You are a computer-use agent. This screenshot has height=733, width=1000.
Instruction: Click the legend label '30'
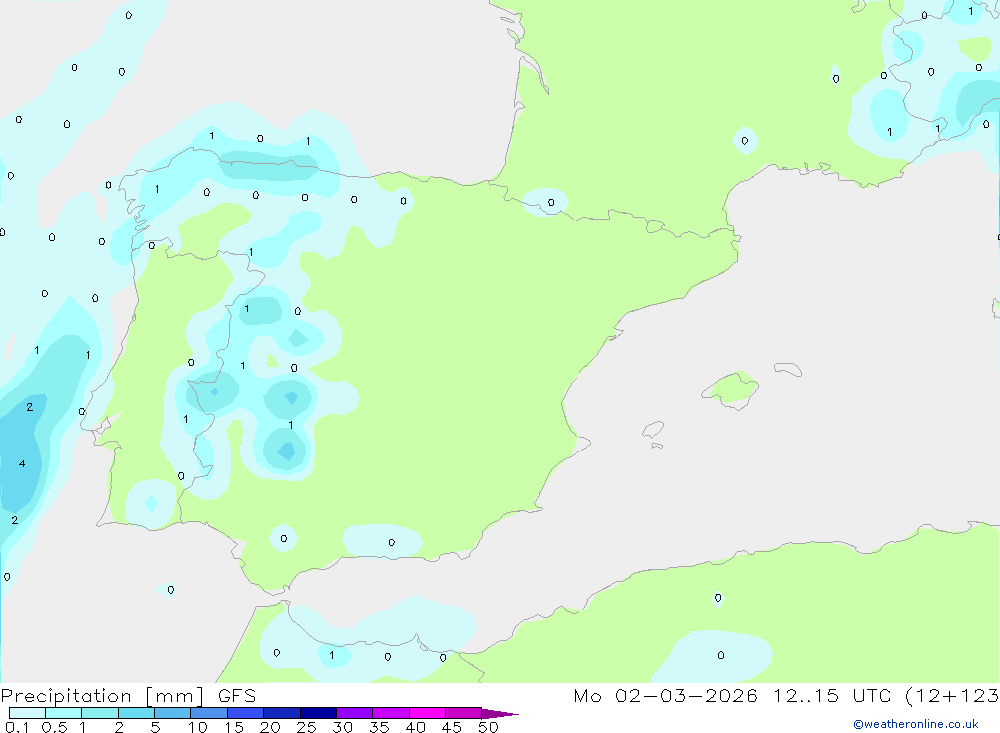pos(342,727)
